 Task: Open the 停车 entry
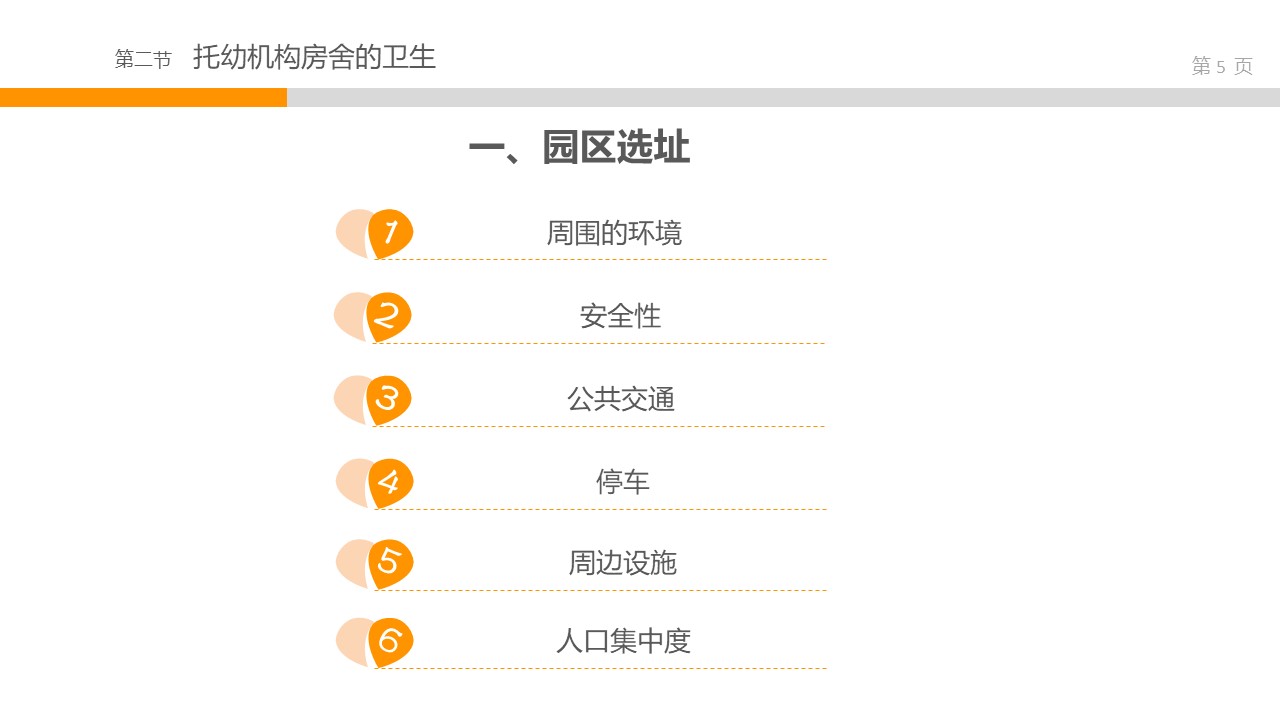click(622, 482)
